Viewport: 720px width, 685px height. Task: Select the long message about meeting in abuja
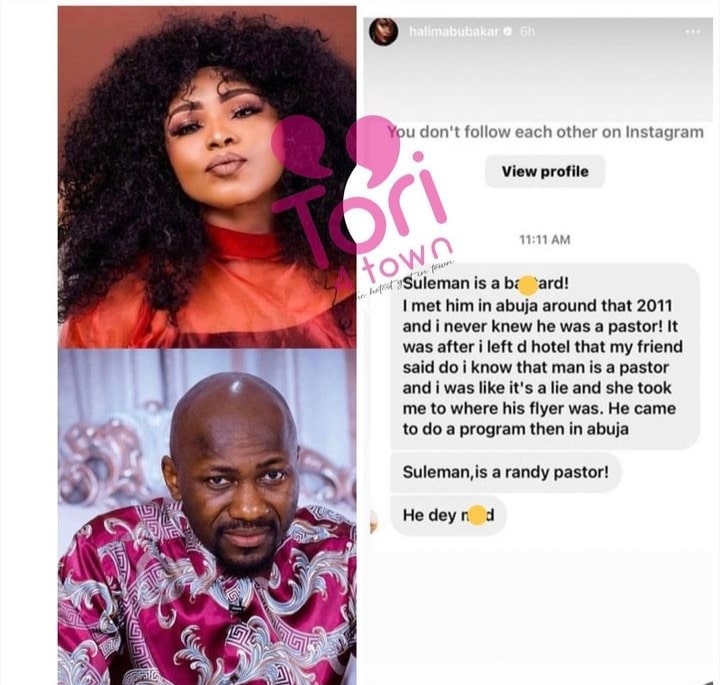545,356
